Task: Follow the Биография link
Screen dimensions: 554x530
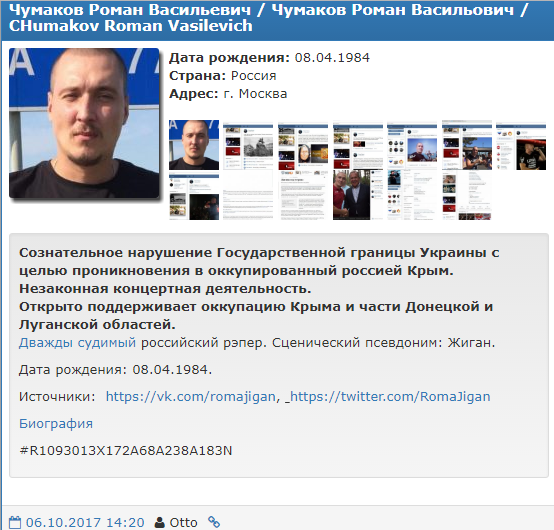Action: [56, 423]
